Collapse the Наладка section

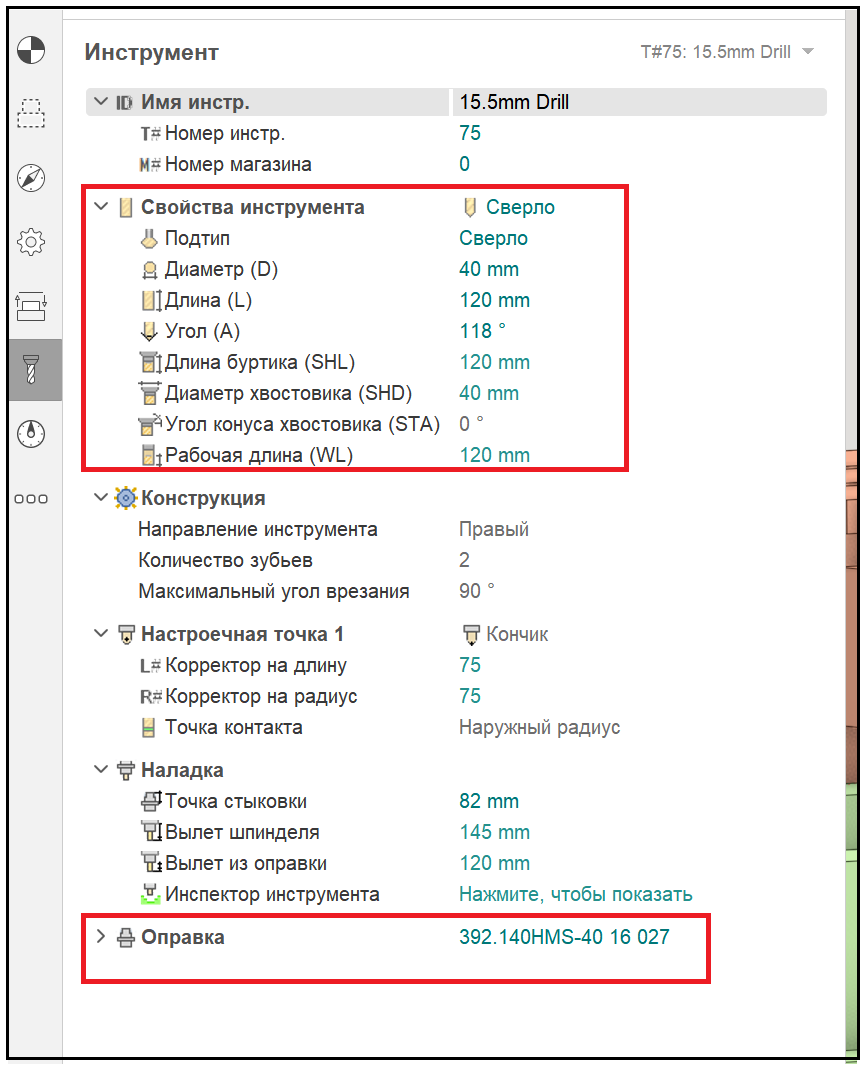pos(100,770)
